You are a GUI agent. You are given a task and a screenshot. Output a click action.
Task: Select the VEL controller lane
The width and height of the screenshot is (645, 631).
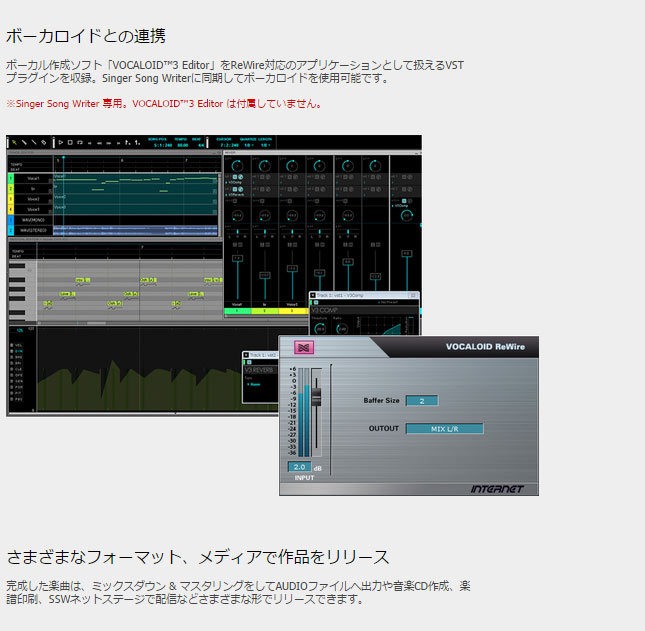point(18,345)
